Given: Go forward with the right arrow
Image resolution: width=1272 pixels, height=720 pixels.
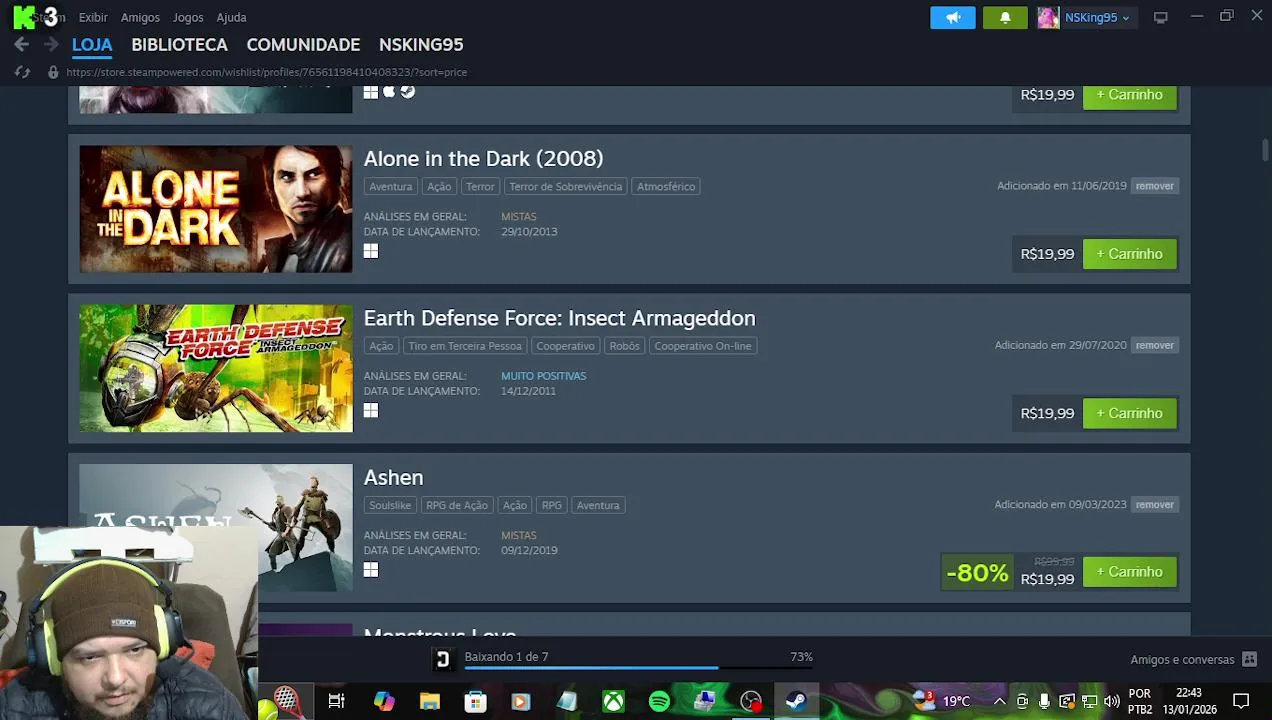Looking at the screenshot, I should [51, 45].
